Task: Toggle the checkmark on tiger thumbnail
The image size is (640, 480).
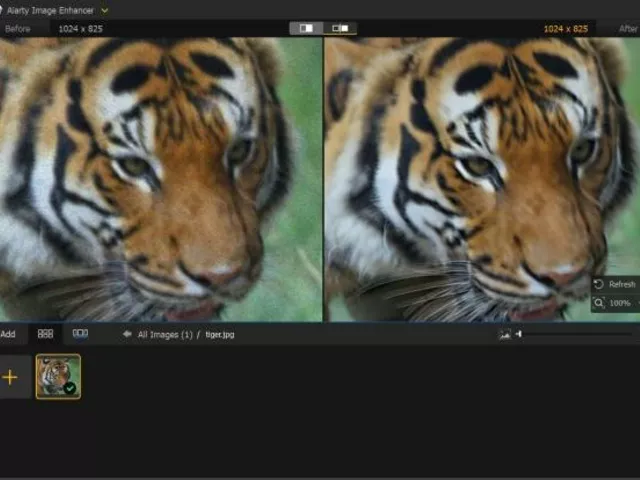Action: 70,388
